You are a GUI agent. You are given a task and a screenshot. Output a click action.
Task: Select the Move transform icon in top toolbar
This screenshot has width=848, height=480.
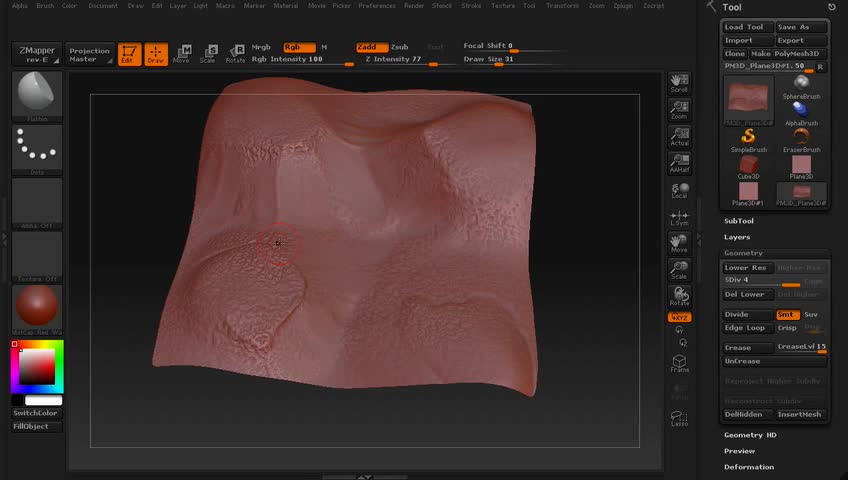click(x=182, y=54)
